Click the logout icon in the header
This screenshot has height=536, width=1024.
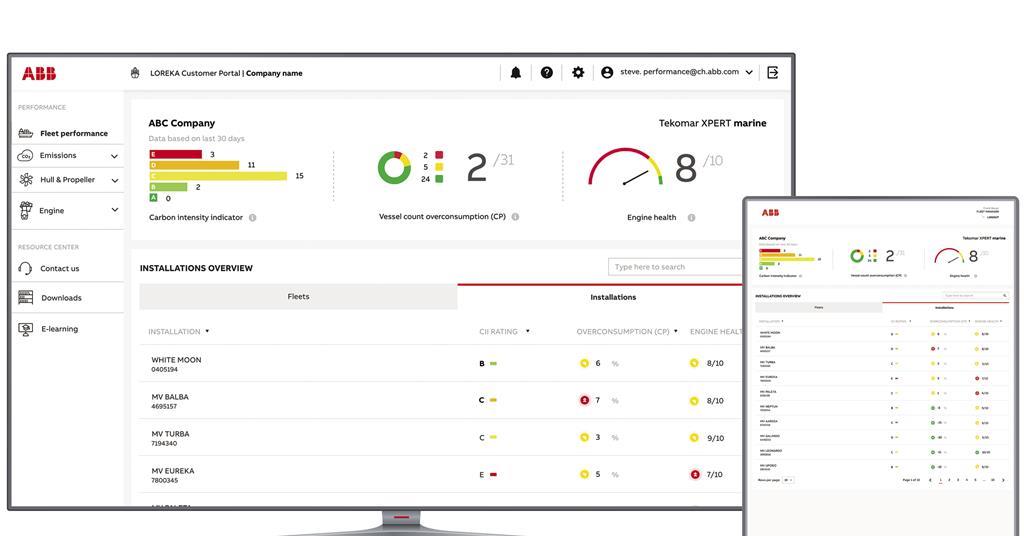coord(773,72)
